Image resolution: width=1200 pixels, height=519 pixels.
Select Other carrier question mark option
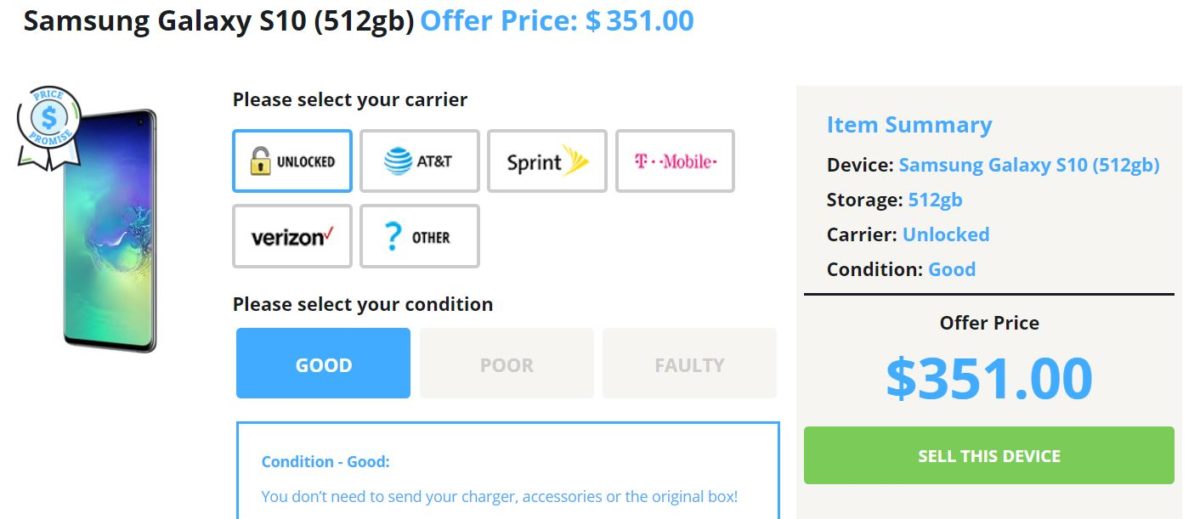coord(419,237)
